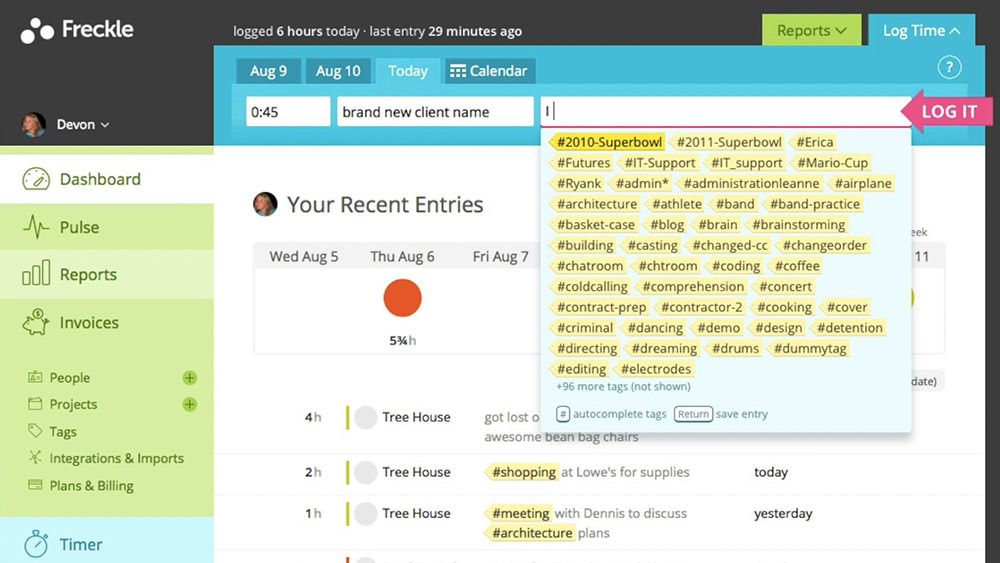This screenshot has height=563, width=1000.
Task: Select the #electrodes tag
Action: coord(655,369)
